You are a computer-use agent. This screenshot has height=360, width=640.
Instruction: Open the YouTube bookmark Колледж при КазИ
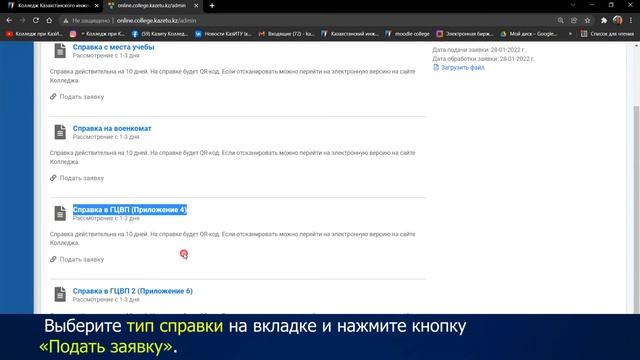34,34
